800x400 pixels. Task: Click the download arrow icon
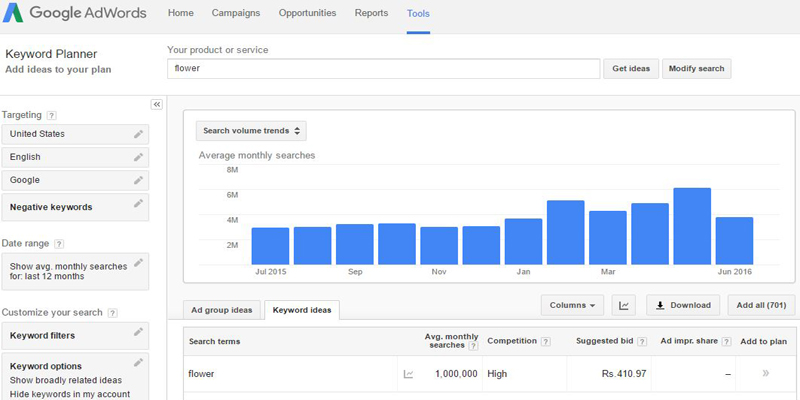click(660, 305)
